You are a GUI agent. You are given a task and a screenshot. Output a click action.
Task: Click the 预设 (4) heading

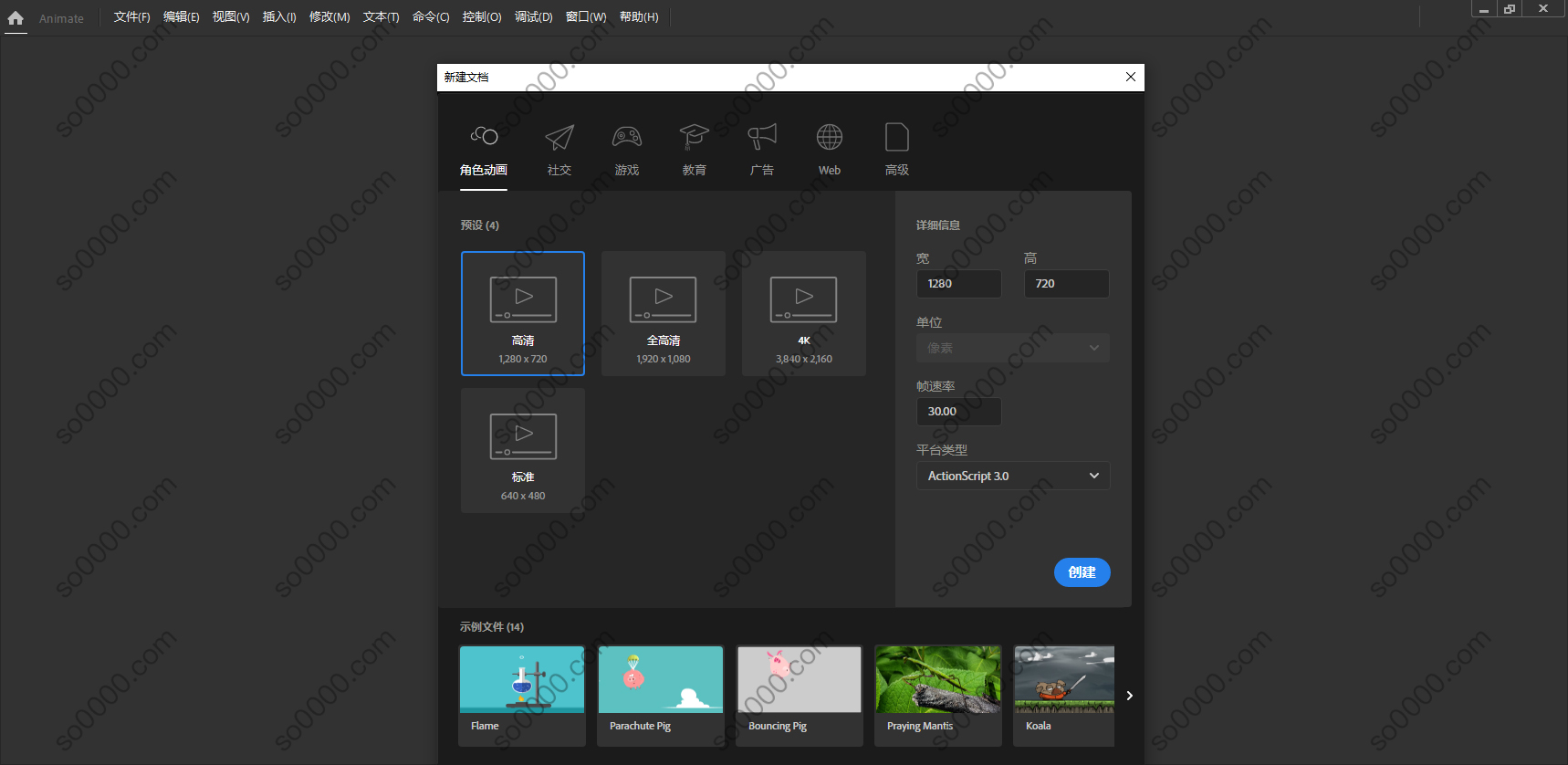click(x=479, y=225)
